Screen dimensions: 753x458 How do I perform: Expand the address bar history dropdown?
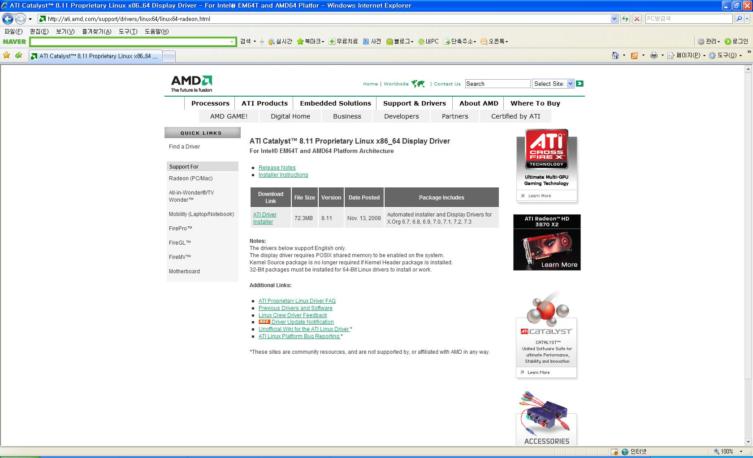click(x=614, y=19)
